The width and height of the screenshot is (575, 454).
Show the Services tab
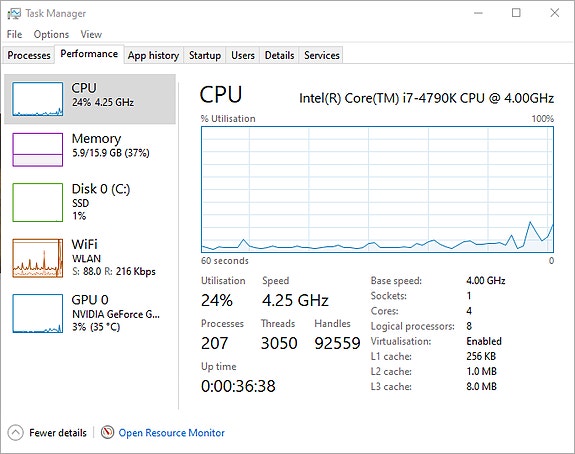click(322, 55)
